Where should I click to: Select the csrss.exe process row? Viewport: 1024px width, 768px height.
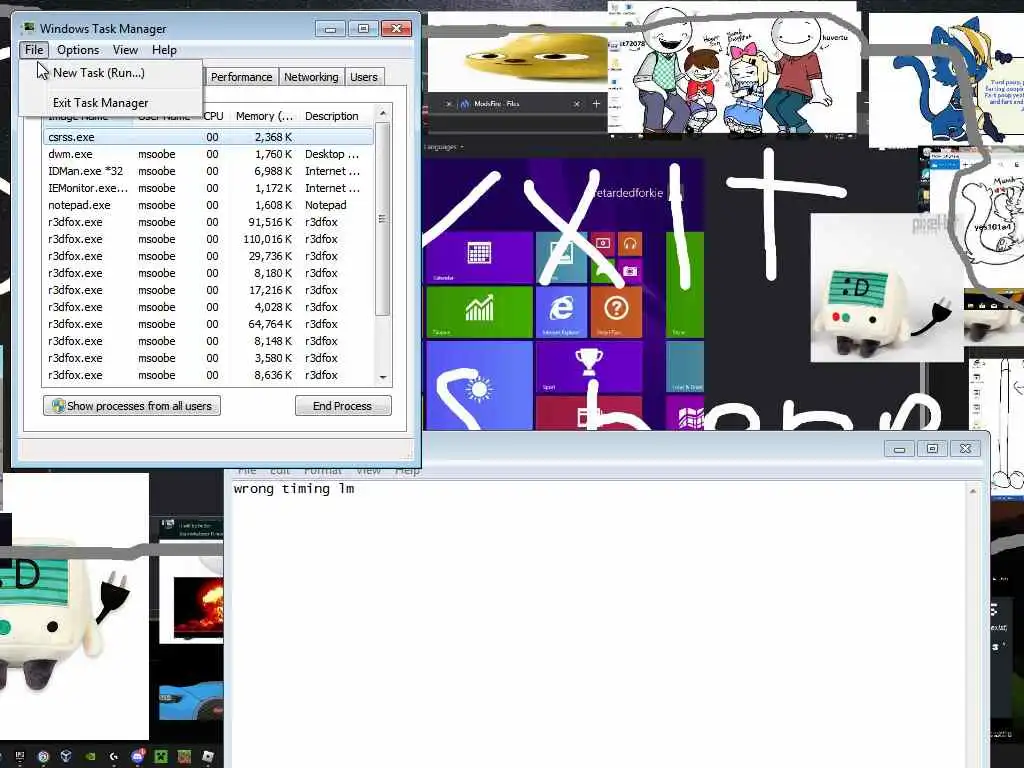tap(208, 137)
